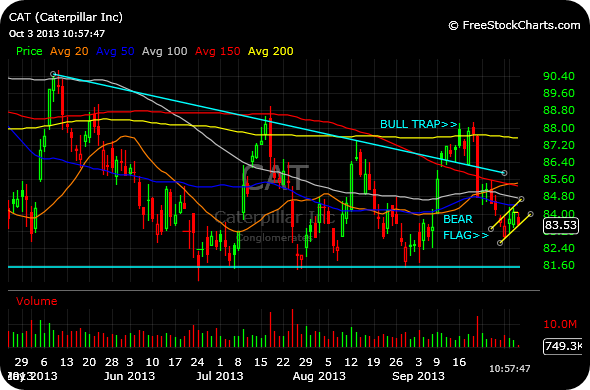
Task: Select the yellow Avg 200 legend entry
Action: [x=271, y=51]
